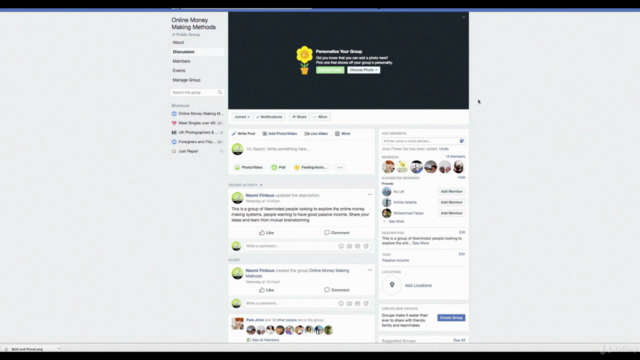The width and height of the screenshot is (640, 360).
Task: Click the Share button
Action: tap(299, 117)
